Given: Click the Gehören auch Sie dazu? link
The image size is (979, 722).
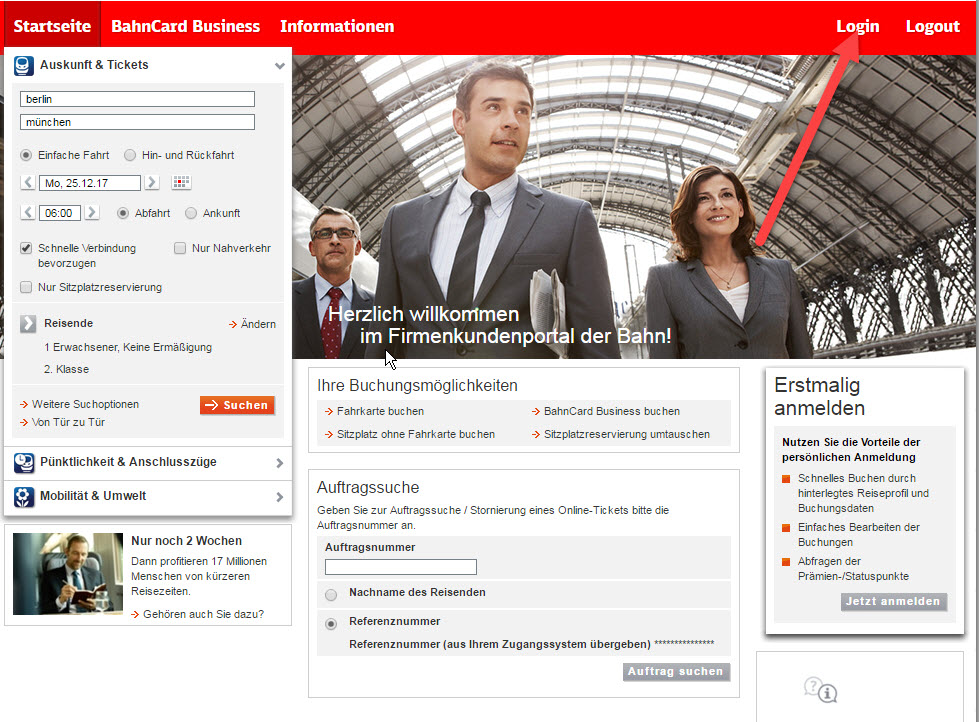Looking at the screenshot, I should (x=198, y=614).
